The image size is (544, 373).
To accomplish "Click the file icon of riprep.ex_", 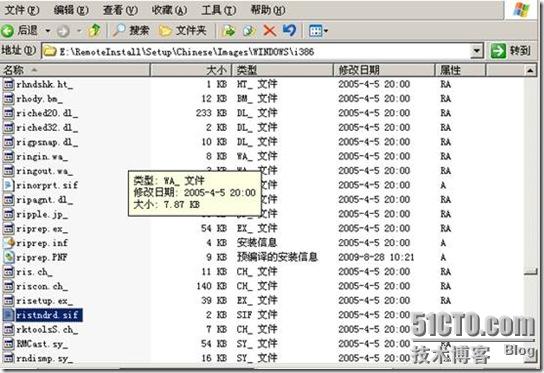I will (x=8, y=229).
